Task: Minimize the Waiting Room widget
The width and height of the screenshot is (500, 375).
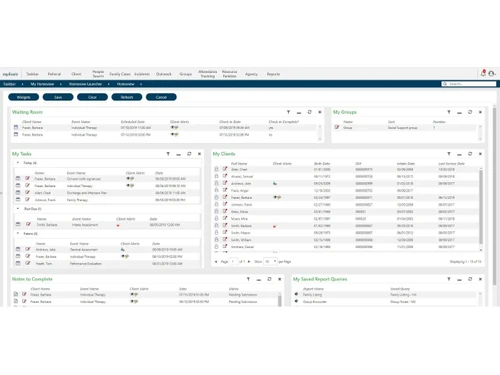Action: (299, 113)
